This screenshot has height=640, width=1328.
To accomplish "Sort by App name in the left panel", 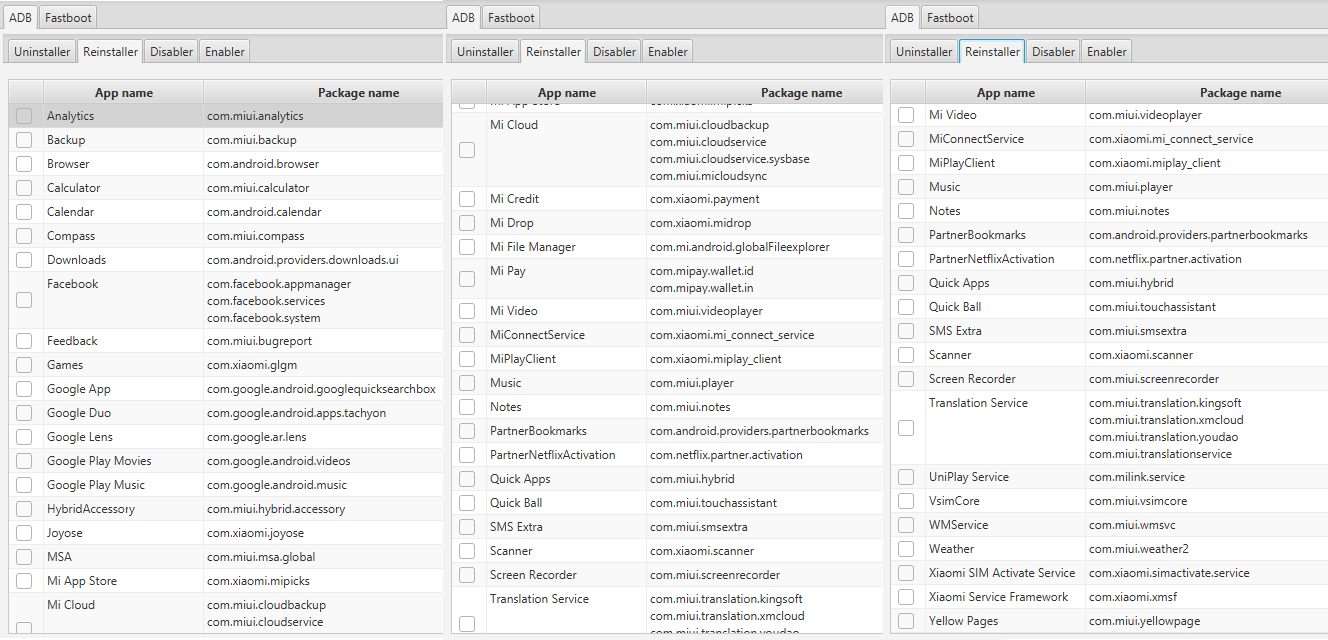I will [x=124, y=93].
